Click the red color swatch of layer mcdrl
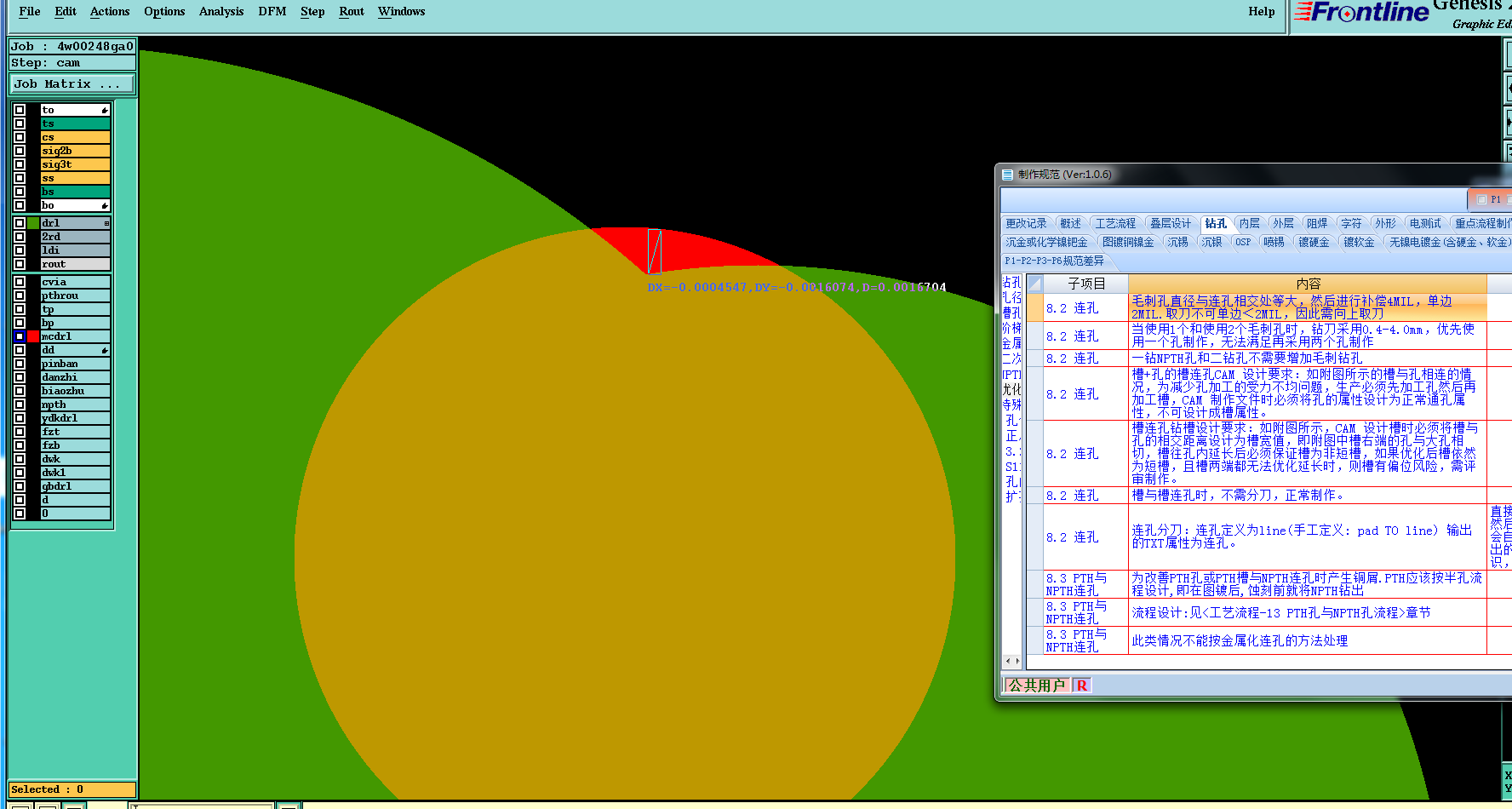Image resolution: width=1512 pixels, height=809 pixels. coord(33,336)
